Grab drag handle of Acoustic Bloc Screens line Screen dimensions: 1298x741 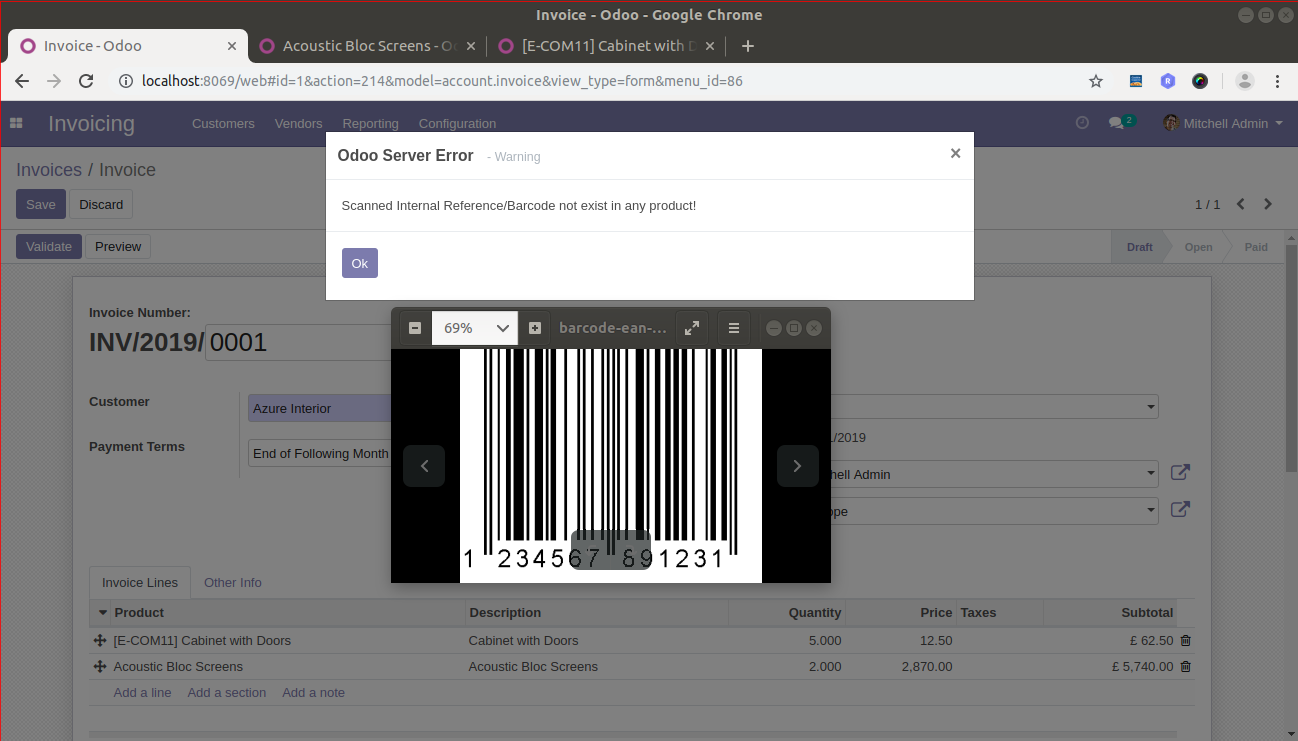point(100,666)
